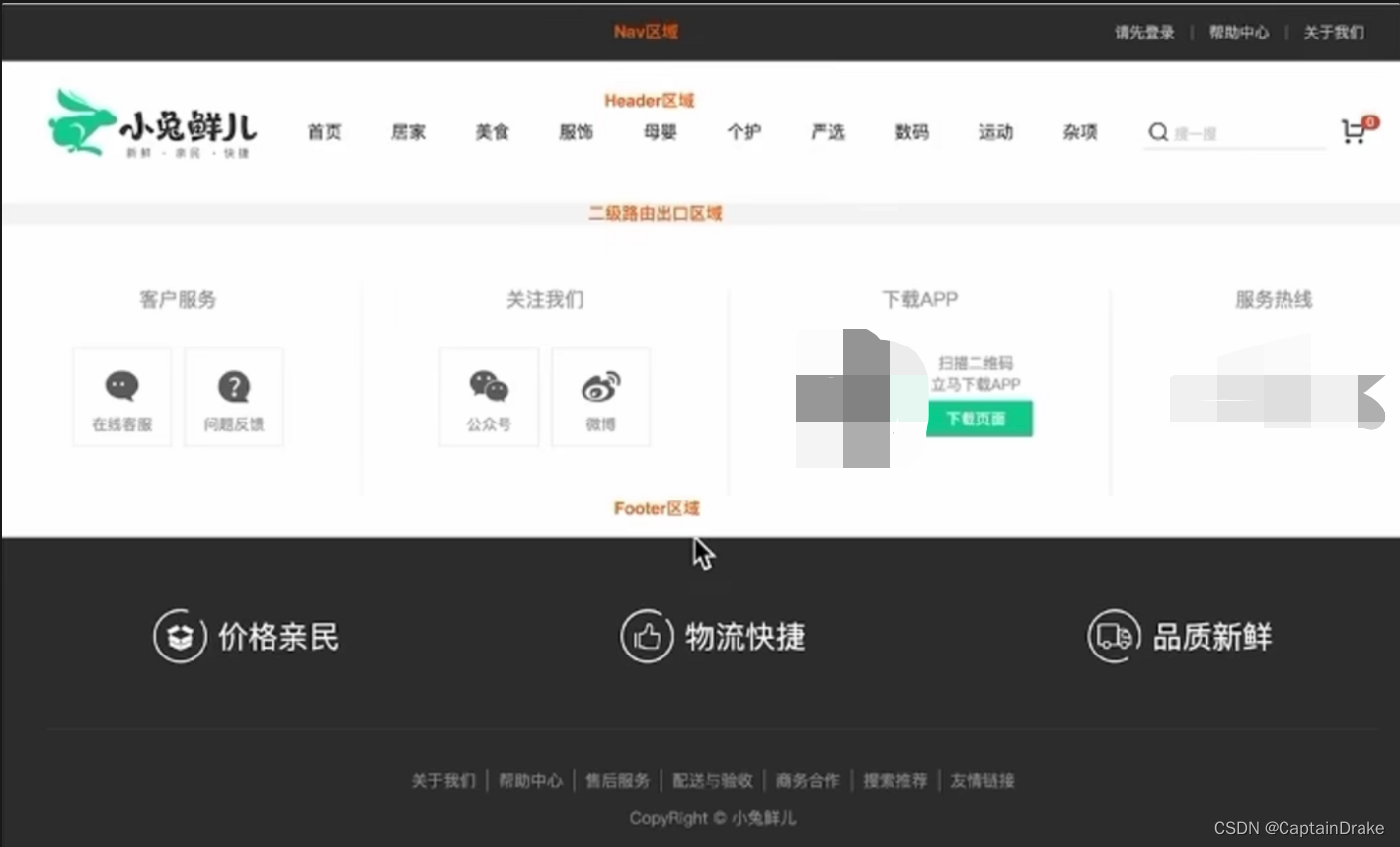This screenshot has width=1400, height=847.
Task: Click 请先登录 in top nav
Action: pos(1144,33)
